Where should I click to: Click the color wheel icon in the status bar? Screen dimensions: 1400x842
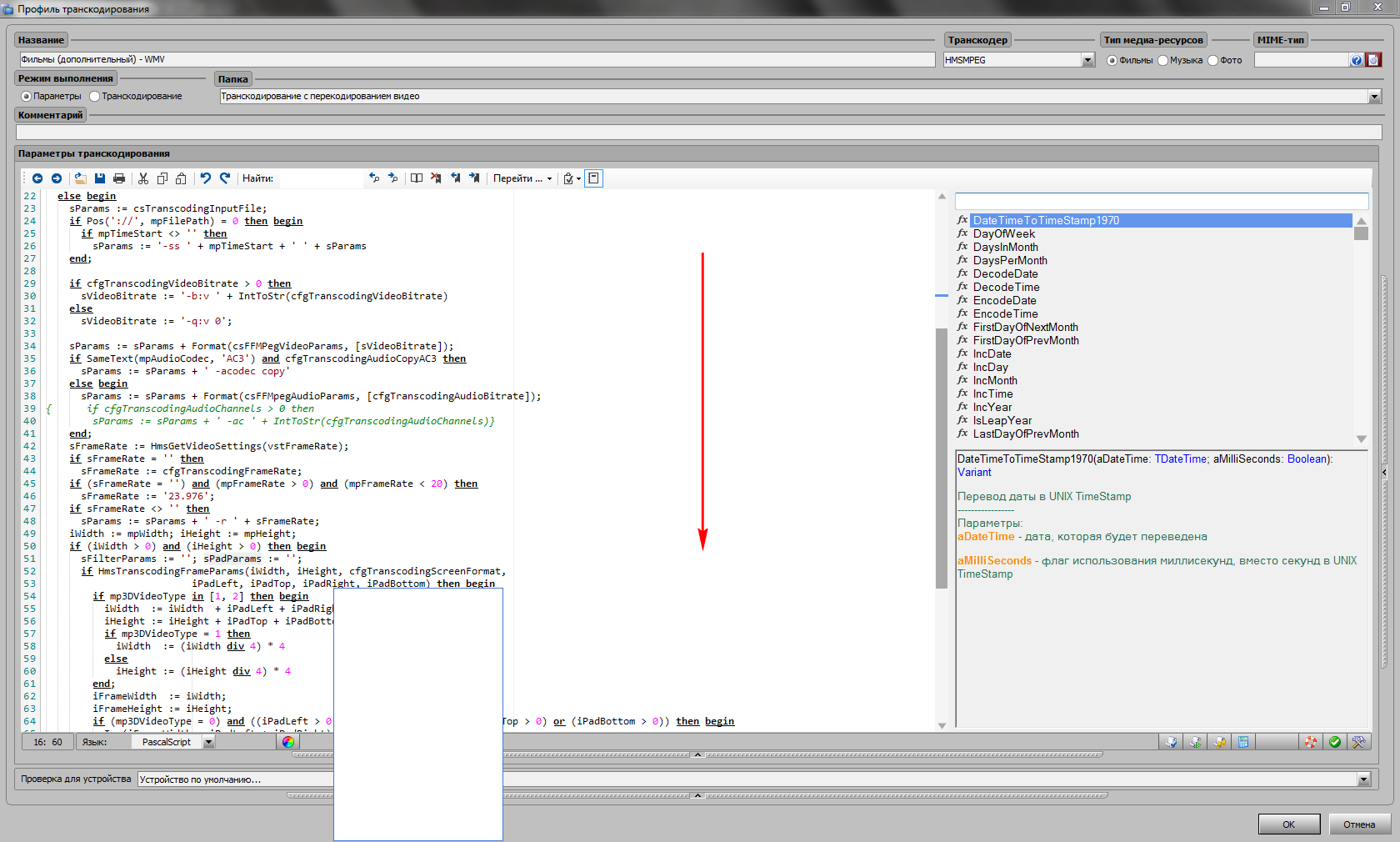pos(288,742)
